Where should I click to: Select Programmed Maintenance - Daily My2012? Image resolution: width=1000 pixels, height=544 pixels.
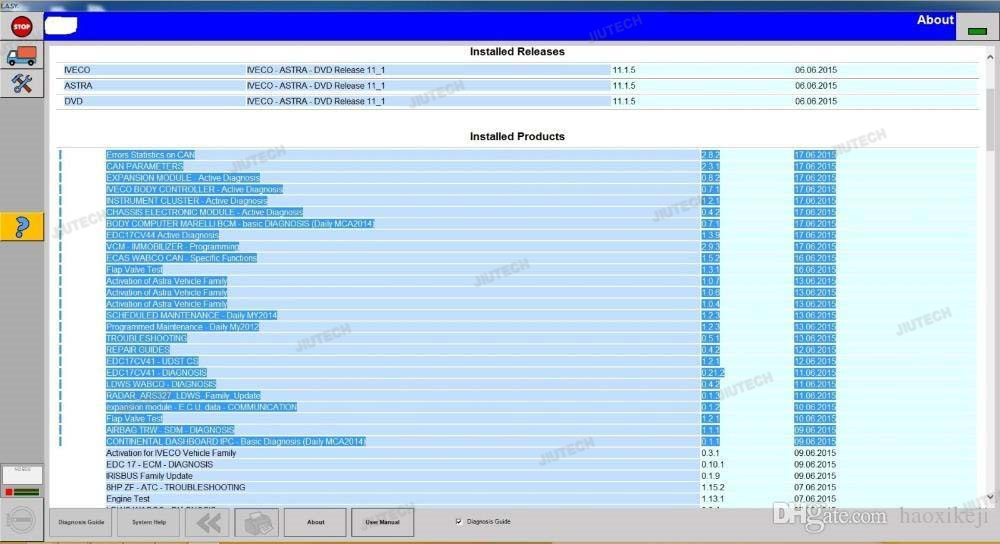(x=517, y=327)
